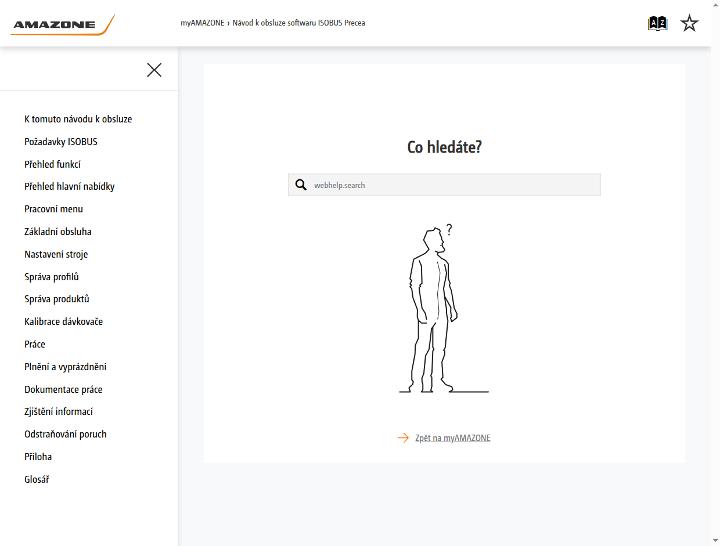Select Přehled funkcí in the sidebar
Image resolution: width=720 pixels, height=546 pixels.
click(x=52, y=164)
